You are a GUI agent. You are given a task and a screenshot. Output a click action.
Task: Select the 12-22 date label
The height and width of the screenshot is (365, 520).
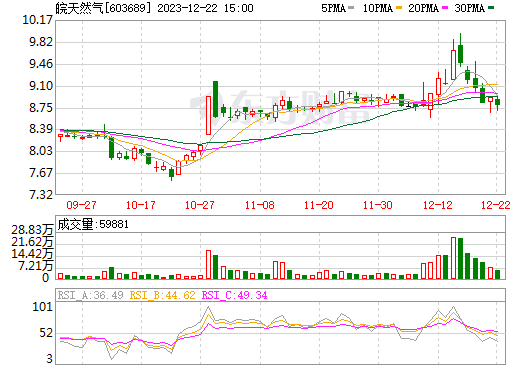[496, 205]
